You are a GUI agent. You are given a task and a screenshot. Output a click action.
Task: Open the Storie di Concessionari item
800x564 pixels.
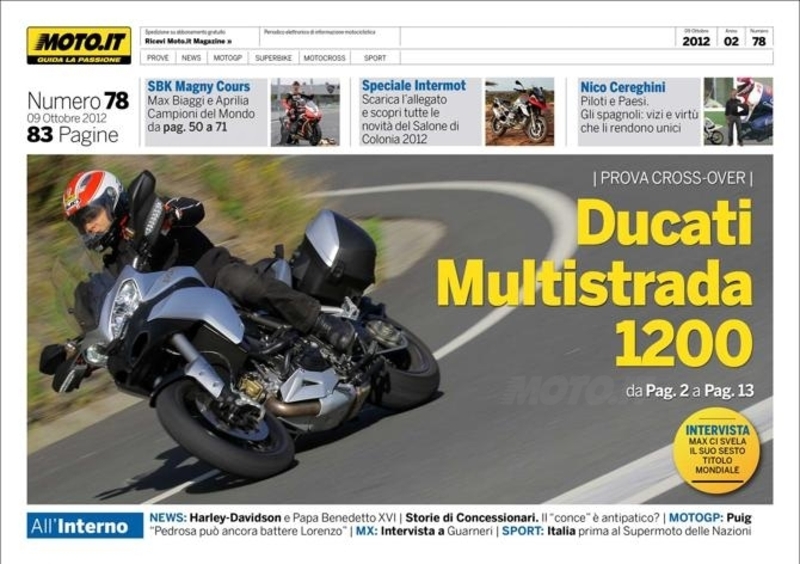pyautogui.click(x=532, y=518)
